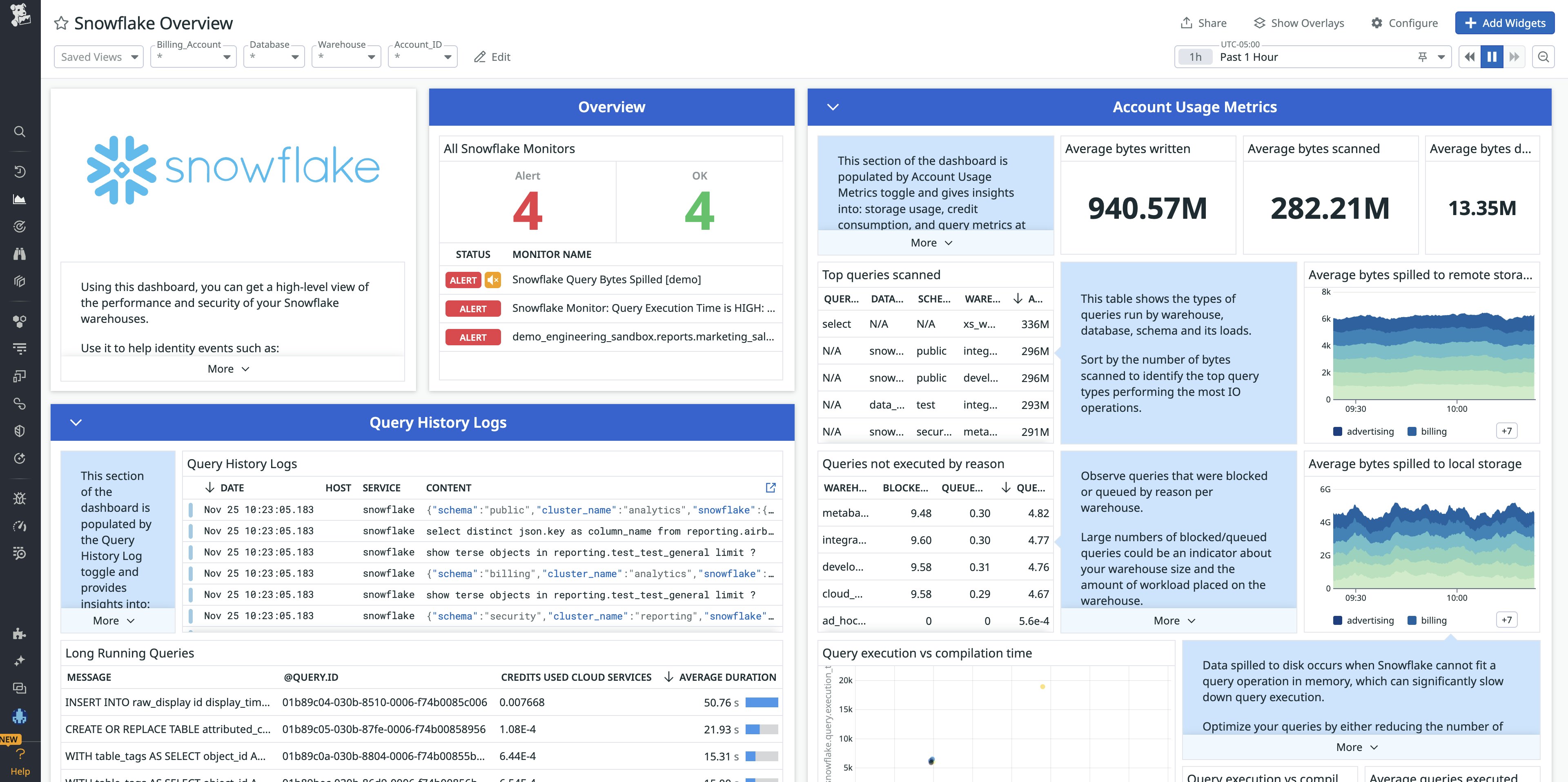1568x782 pixels.
Task: Open search from the left sidebar
Action: 20,131
